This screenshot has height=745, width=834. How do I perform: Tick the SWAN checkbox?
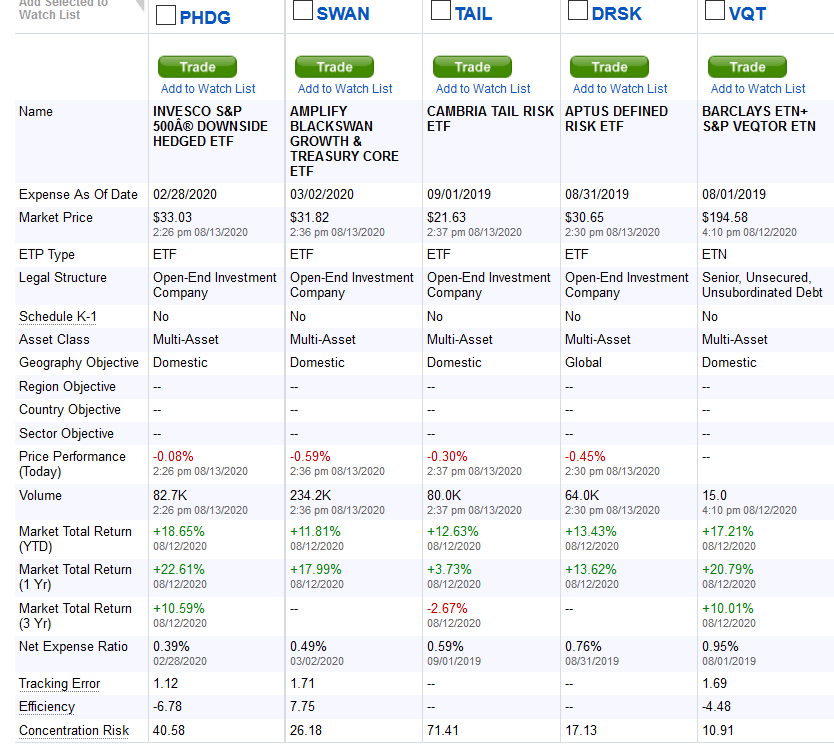(303, 10)
